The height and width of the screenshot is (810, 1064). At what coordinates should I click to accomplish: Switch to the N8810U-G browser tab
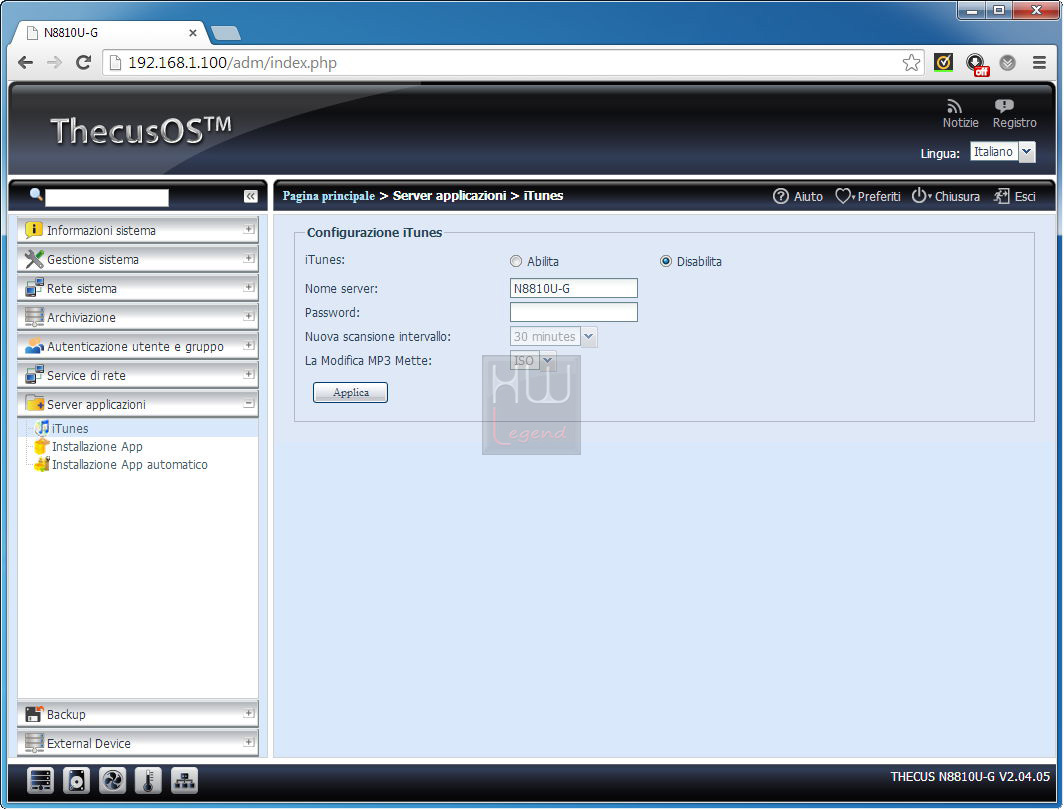pos(109,33)
